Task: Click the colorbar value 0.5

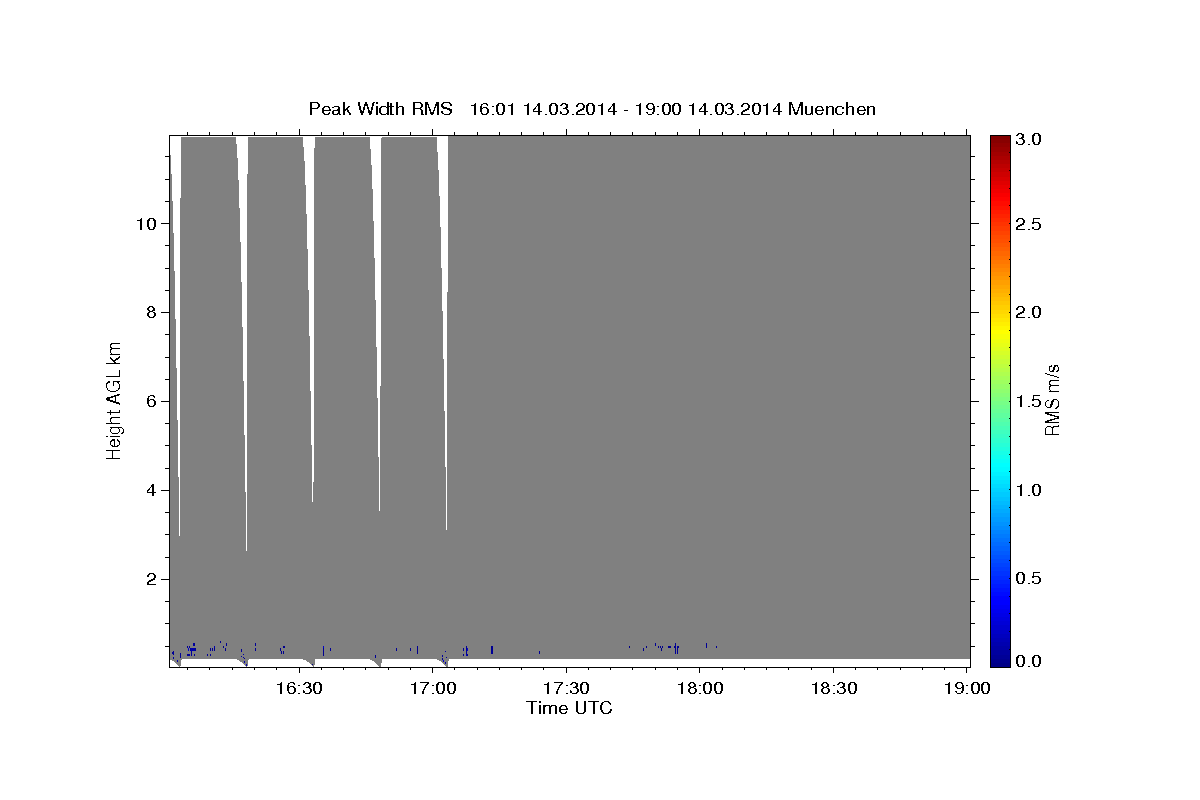Action: (x=1029, y=578)
